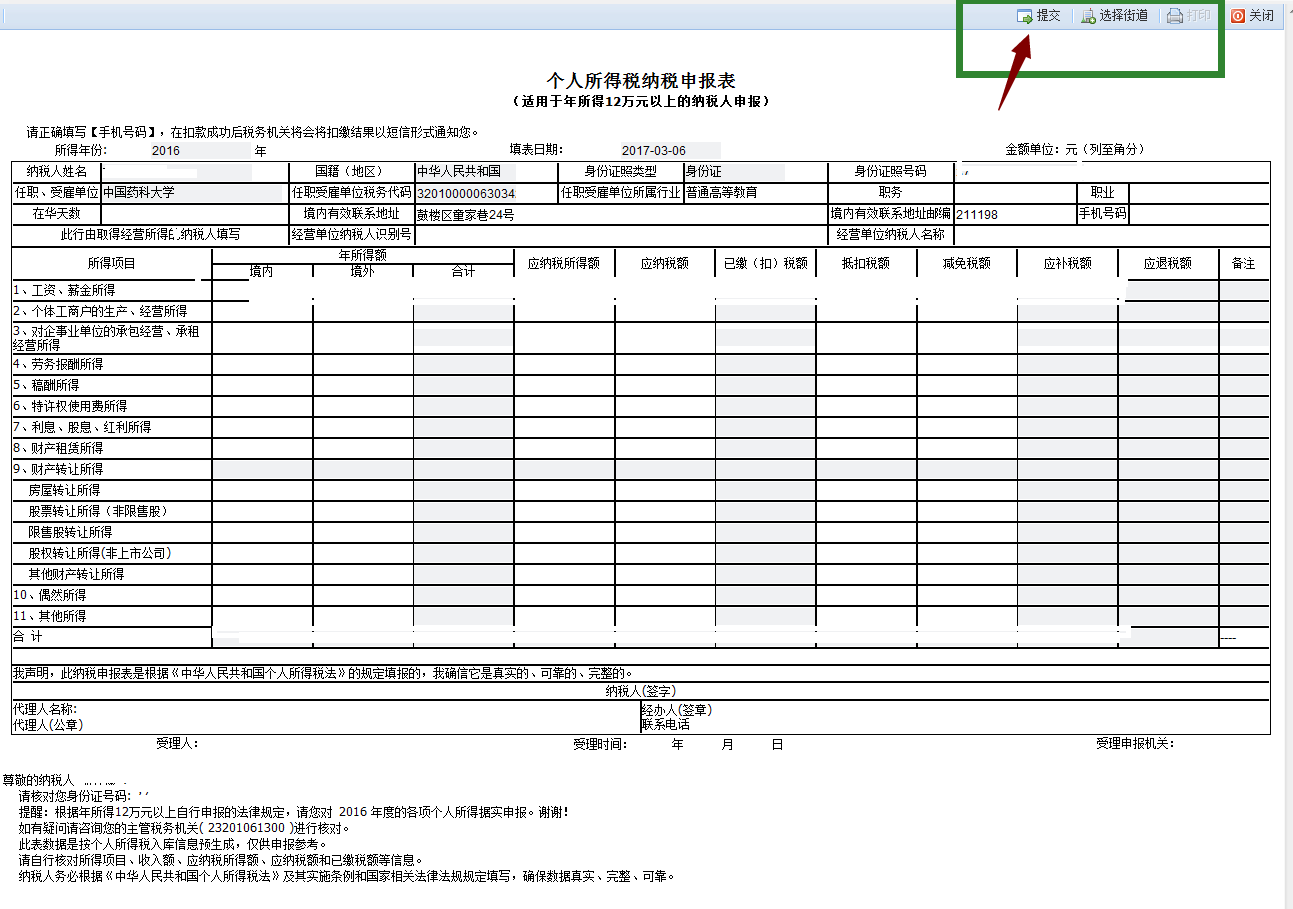Click the 抵扣税额 cell of 偶然所得 row

866,595
